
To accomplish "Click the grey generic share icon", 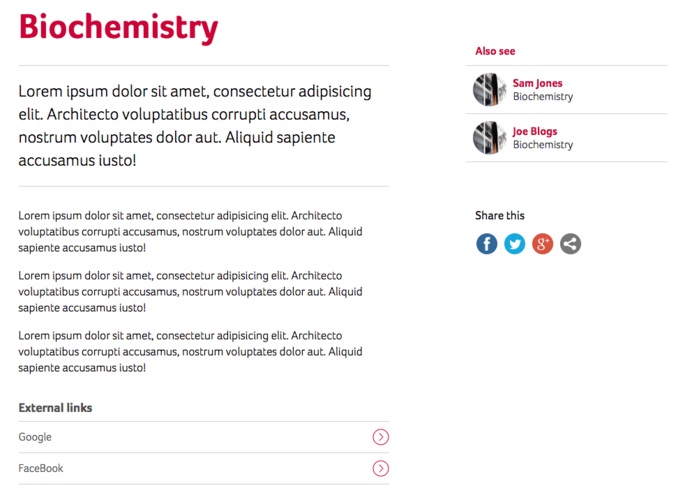I will tap(570, 244).
